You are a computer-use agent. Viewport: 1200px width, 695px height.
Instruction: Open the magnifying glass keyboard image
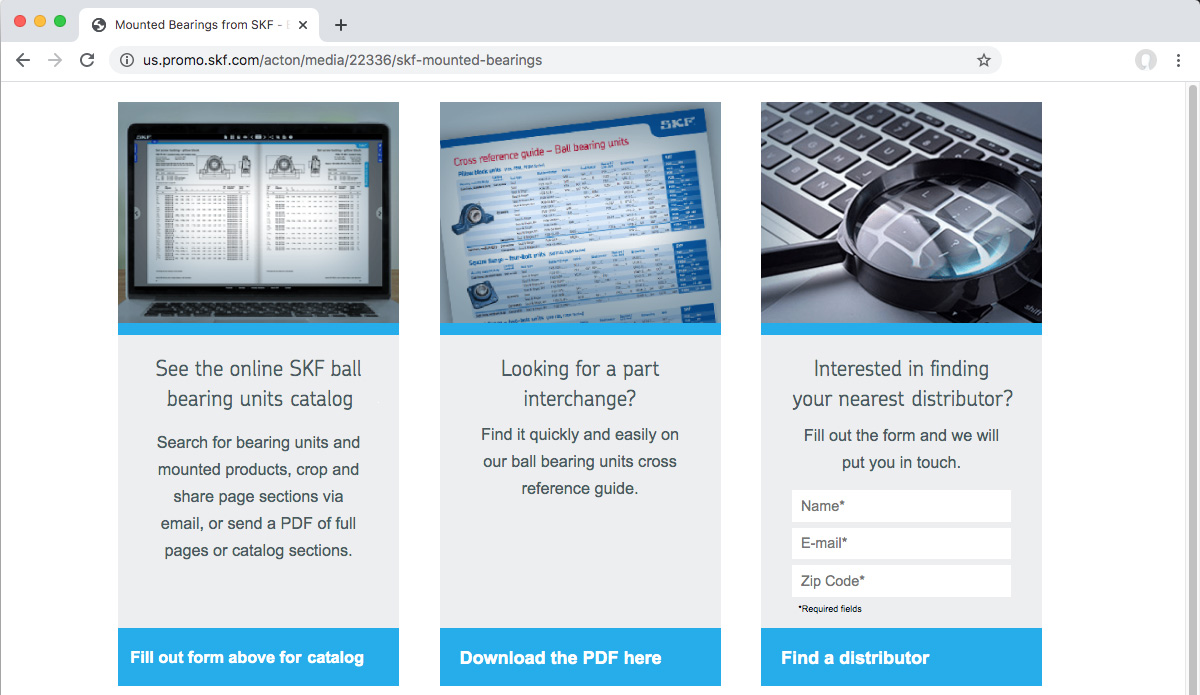coord(901,213)
